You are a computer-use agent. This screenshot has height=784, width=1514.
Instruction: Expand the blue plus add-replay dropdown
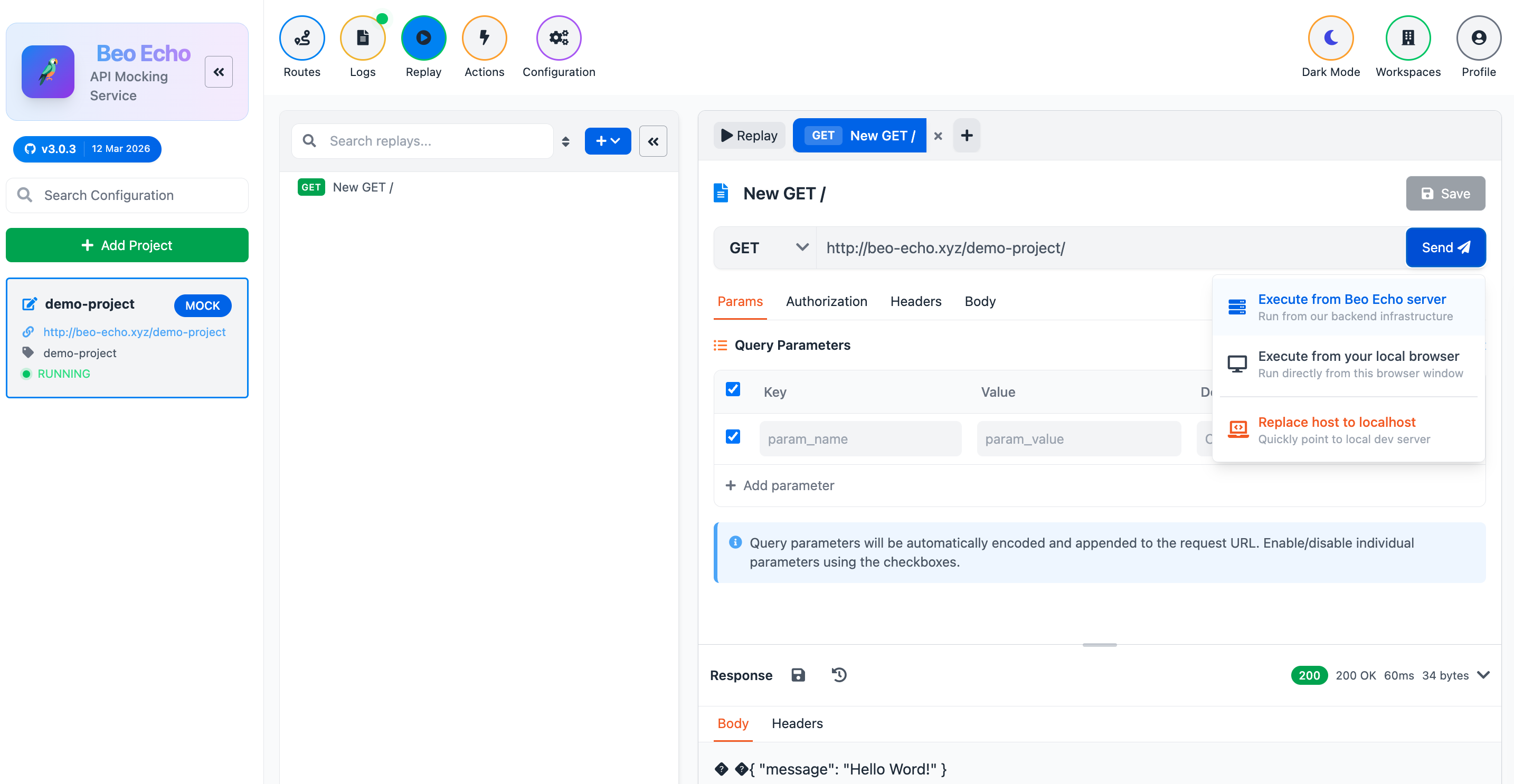click(607, 141)
